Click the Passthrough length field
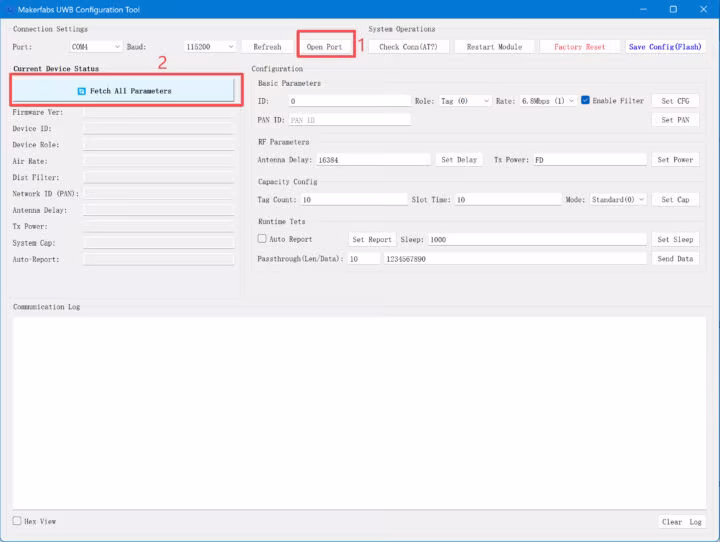720x542 pixels. (x=364, y=259)
